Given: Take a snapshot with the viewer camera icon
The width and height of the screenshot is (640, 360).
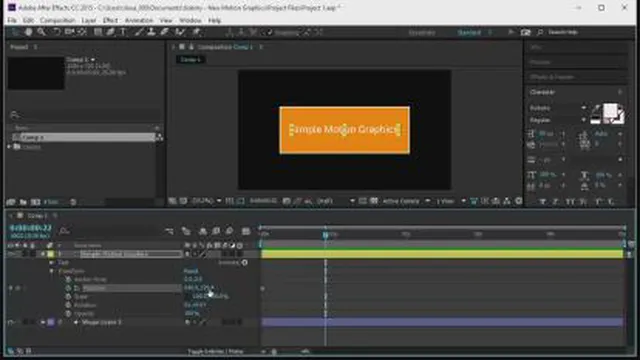Looking at the screenshot, I should [x=287, y=201].
